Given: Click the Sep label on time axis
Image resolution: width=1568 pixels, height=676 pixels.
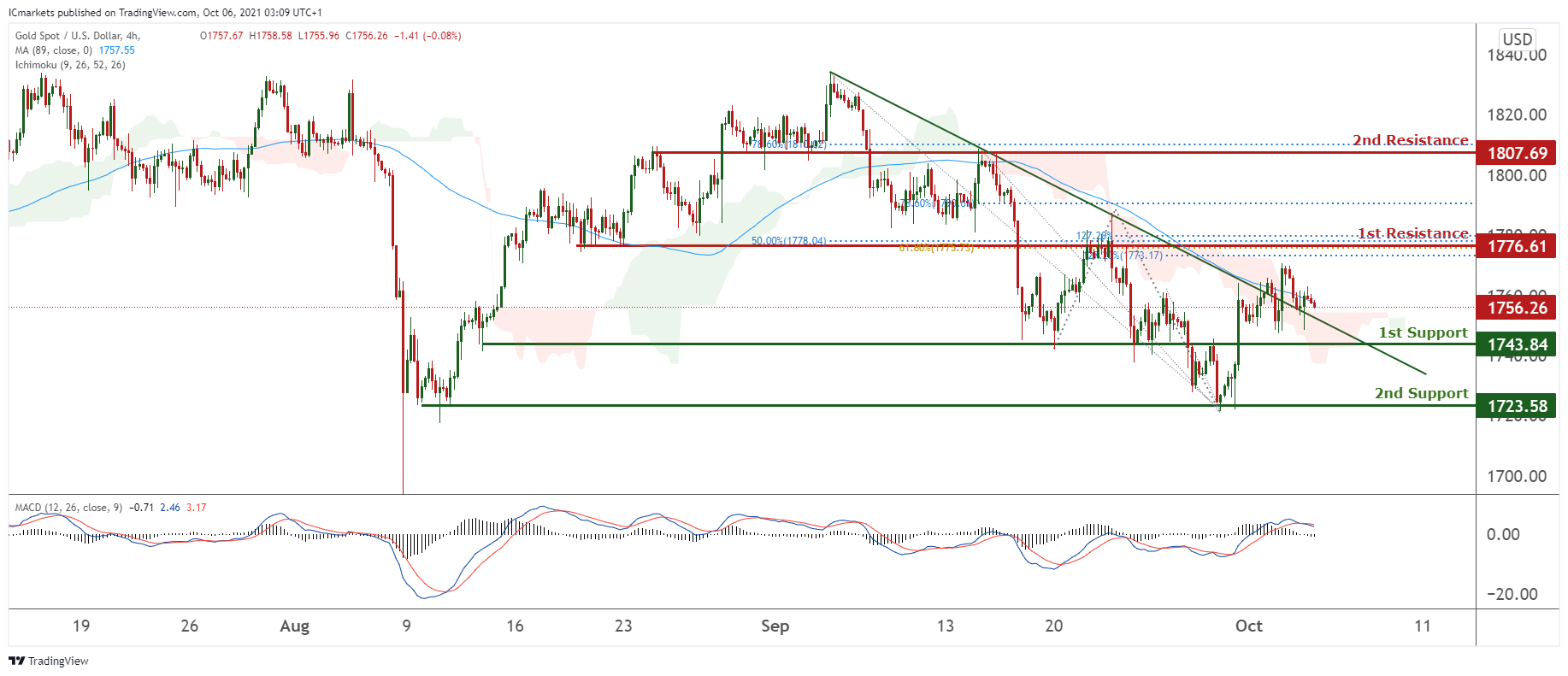Looking at the screenshot, I should [x=775, y=626].
